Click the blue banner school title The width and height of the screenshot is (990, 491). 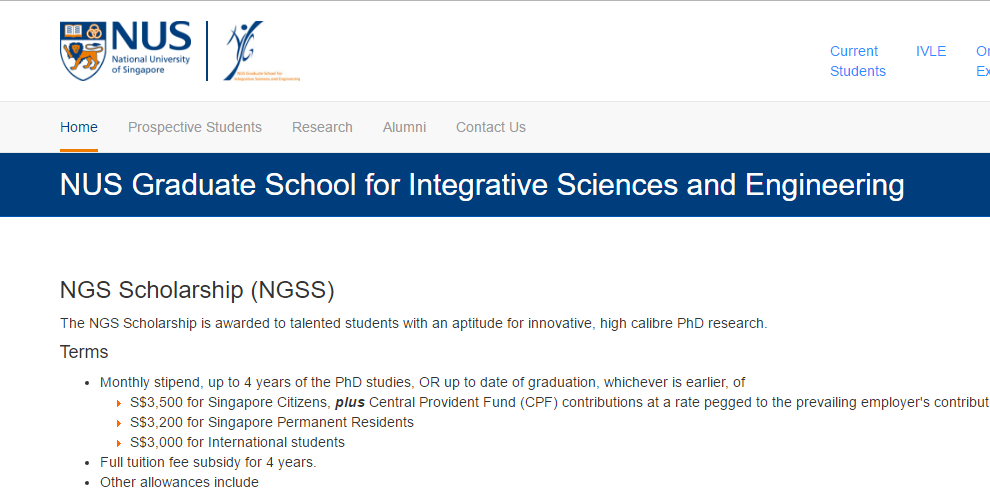coord(482,185)
